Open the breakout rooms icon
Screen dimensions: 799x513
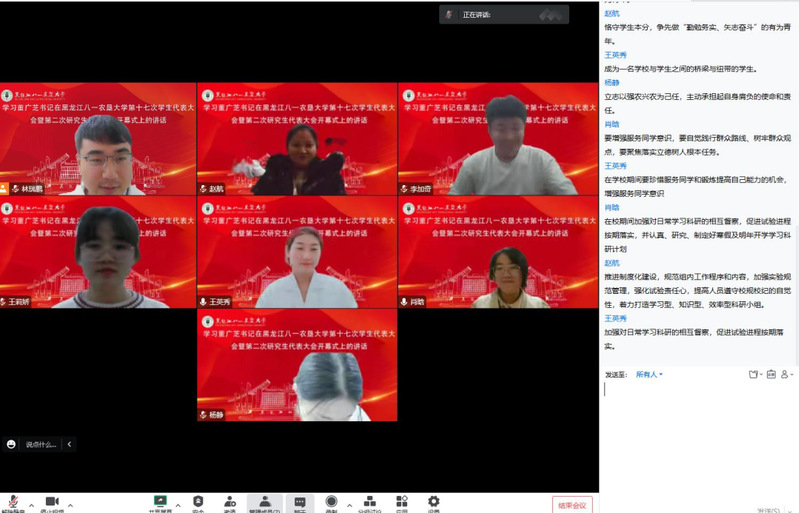(x=369, y=502)
